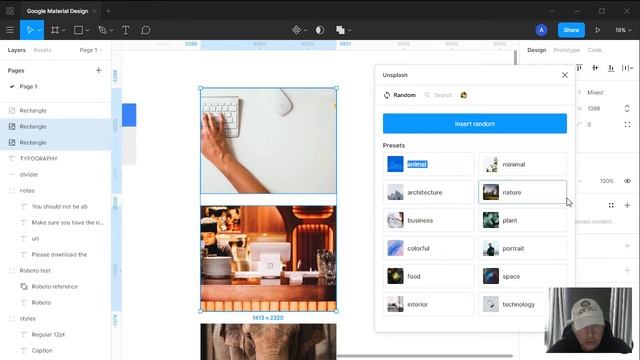Choose the business preset
The image size is (640, 360).
[429, 220]
